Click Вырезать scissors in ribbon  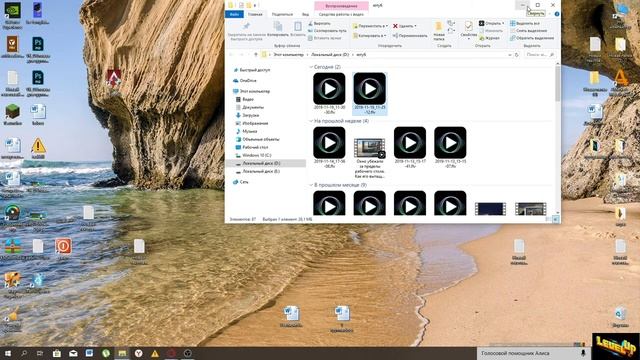click(319, 24)
